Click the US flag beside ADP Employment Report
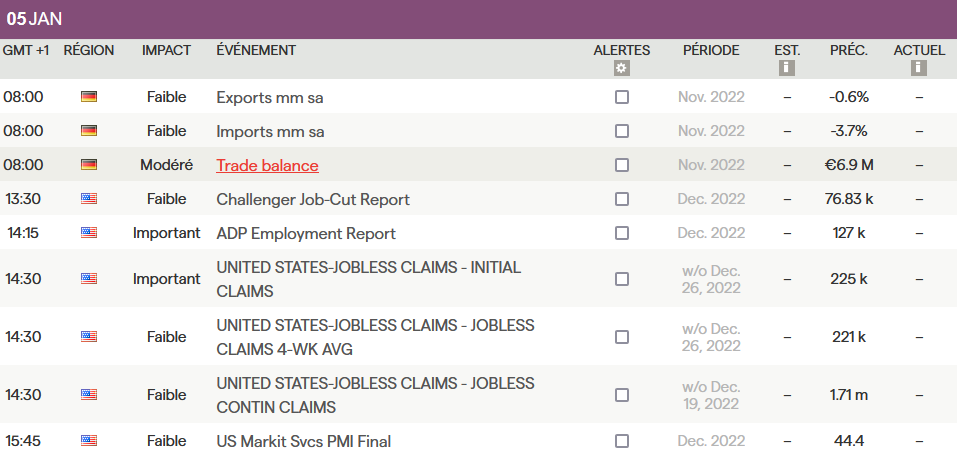The width and height of the screenshot is (958, 464). [x=89, y=233]
